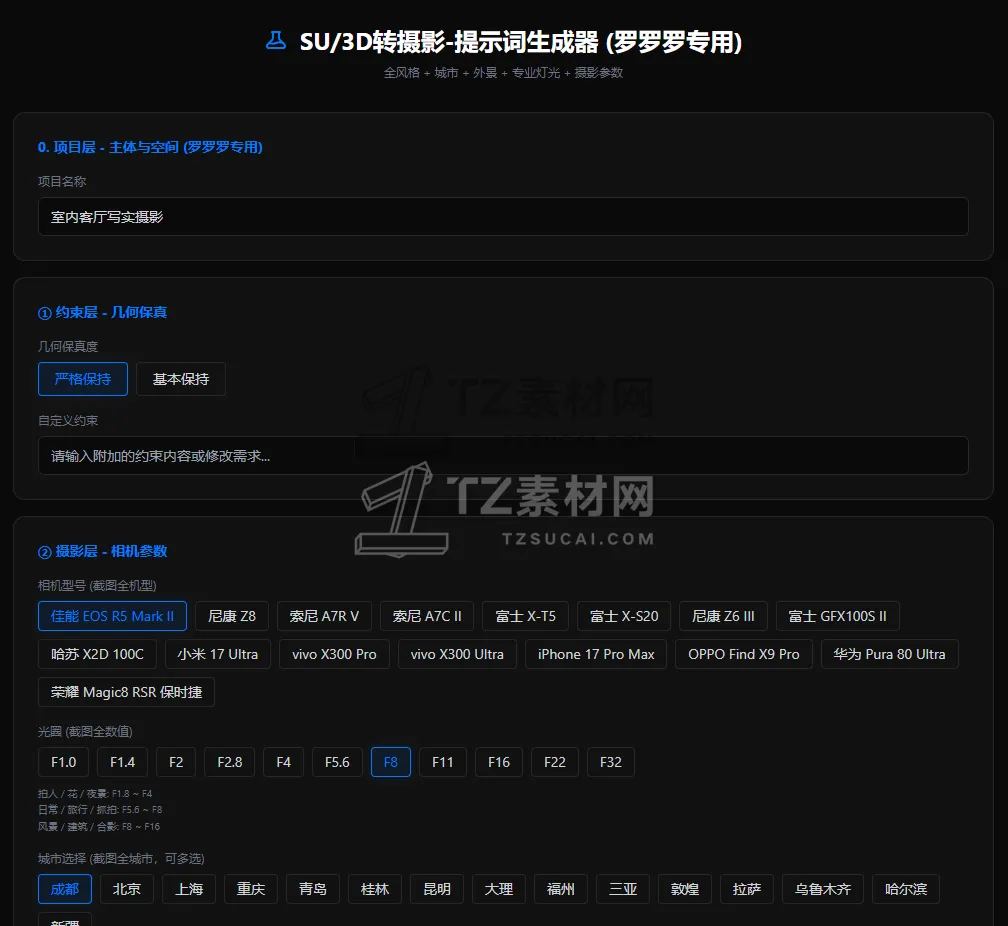This screenshot has width=1008, height=926.
Task: Select city 三亚
Action: 623,889
